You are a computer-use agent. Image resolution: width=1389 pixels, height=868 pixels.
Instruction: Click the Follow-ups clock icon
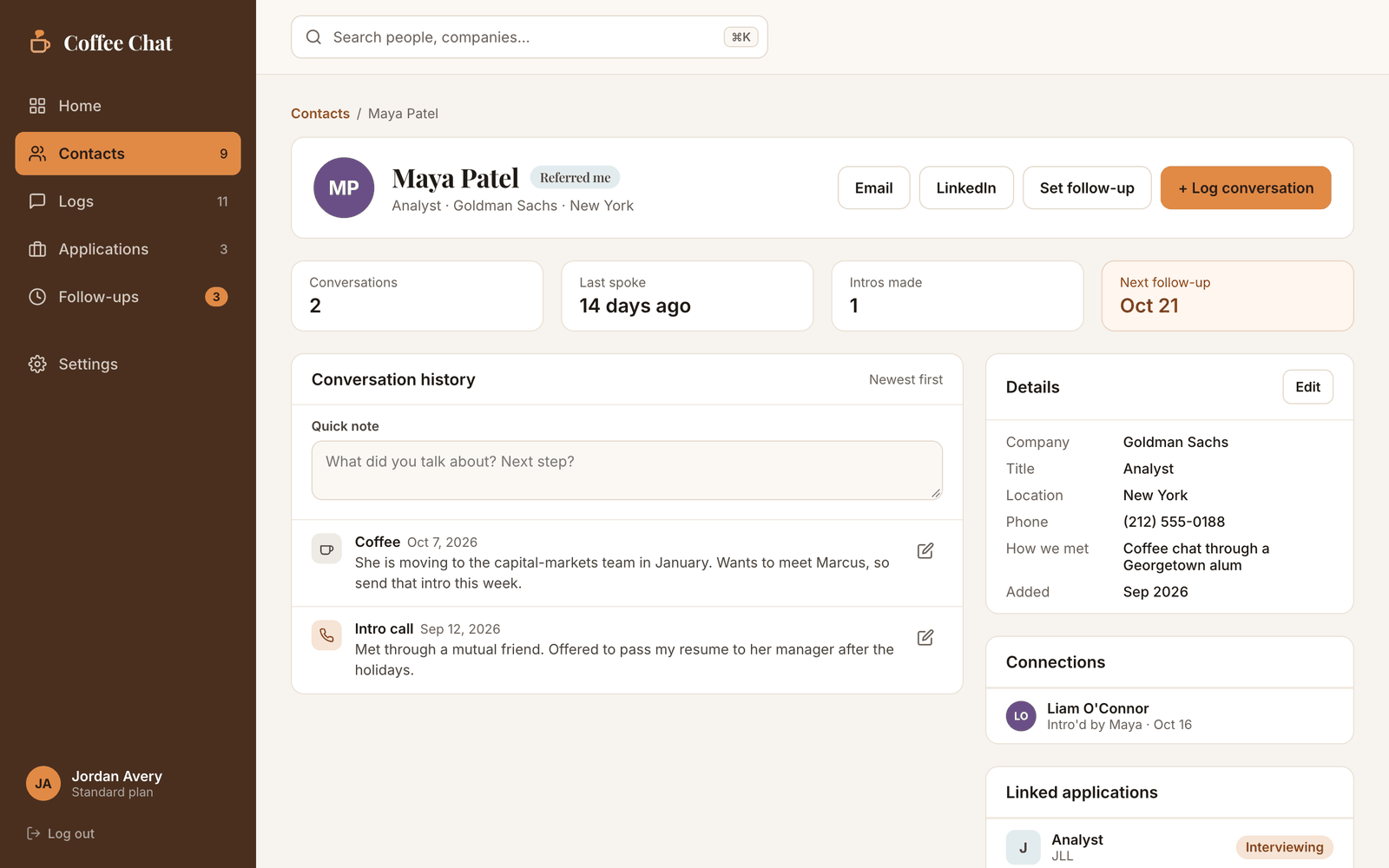tap(37, 297)
